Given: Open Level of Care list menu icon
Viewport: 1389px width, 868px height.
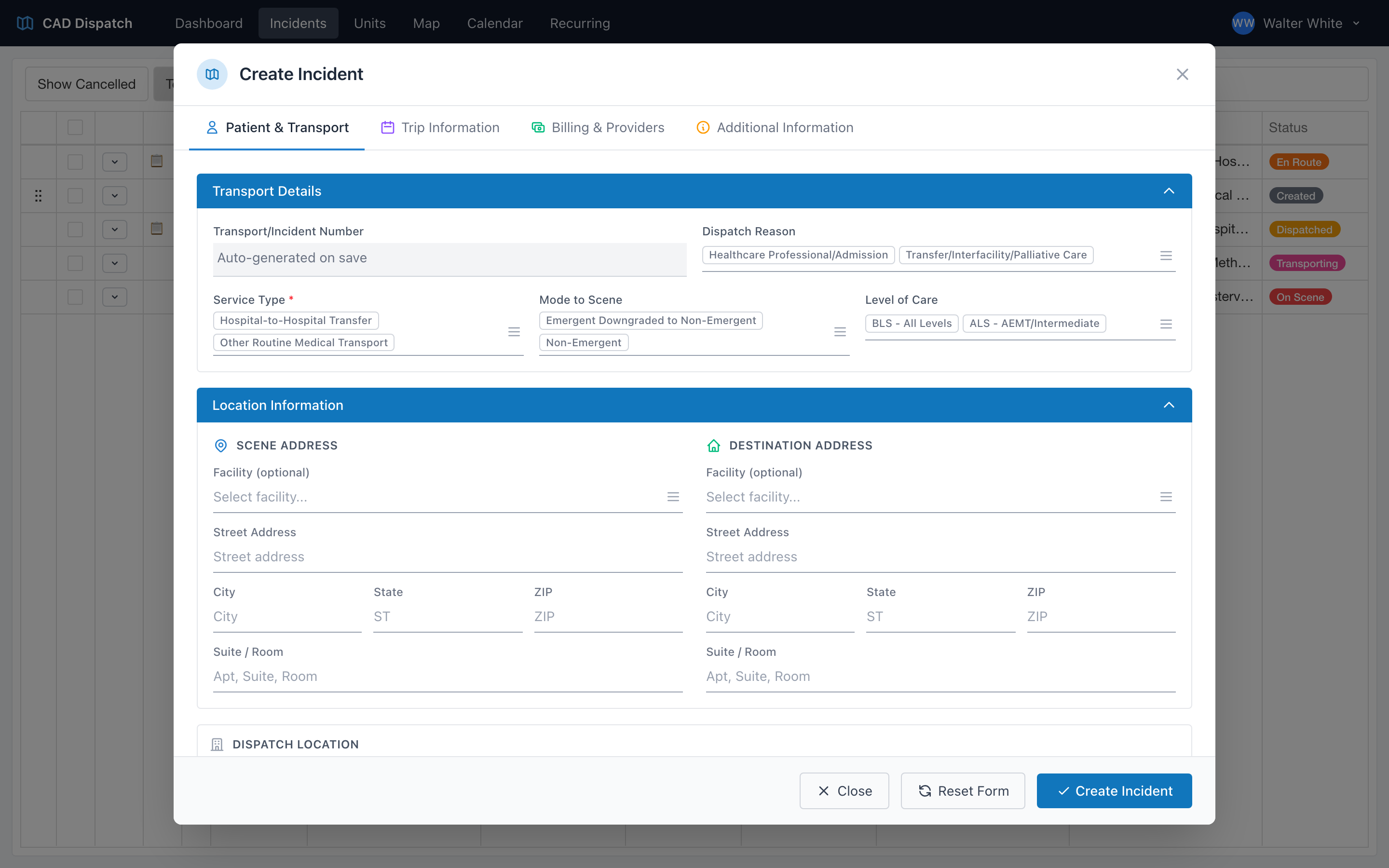Looking at the screenshot, I should click(1166, 324).
